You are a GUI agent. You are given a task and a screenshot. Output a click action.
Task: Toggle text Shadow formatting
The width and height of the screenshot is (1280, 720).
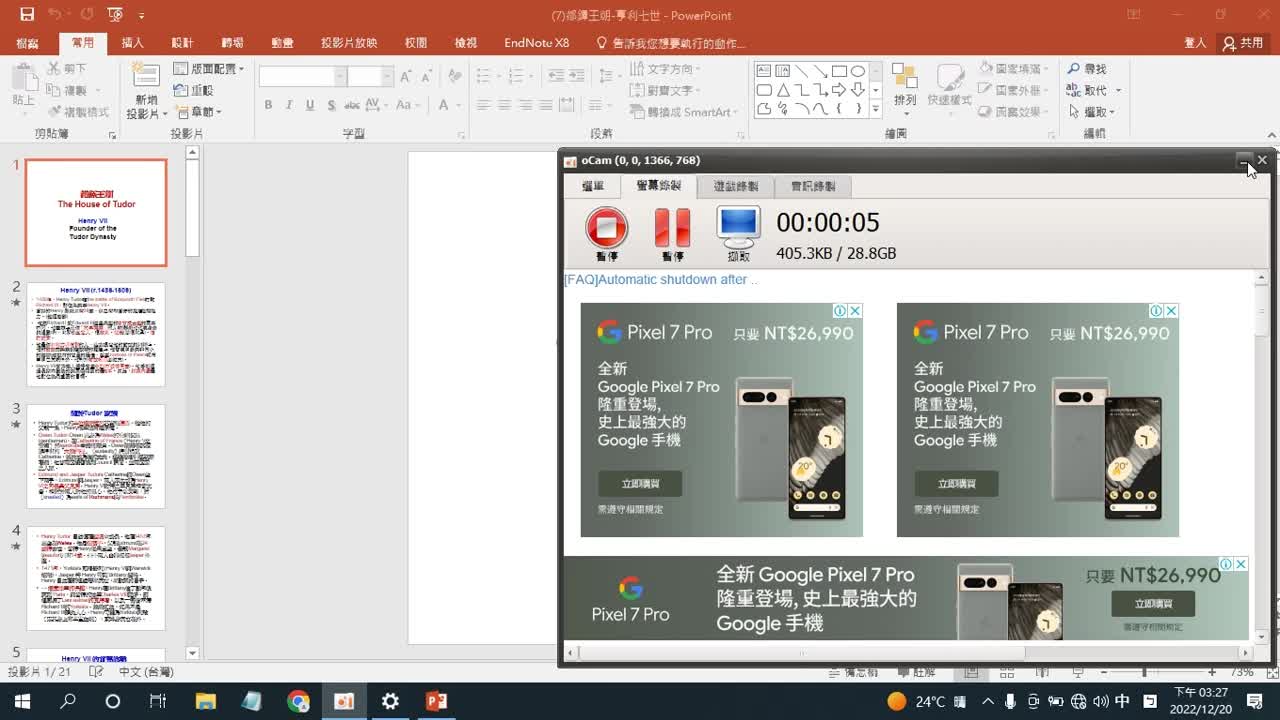click(331, 105)
